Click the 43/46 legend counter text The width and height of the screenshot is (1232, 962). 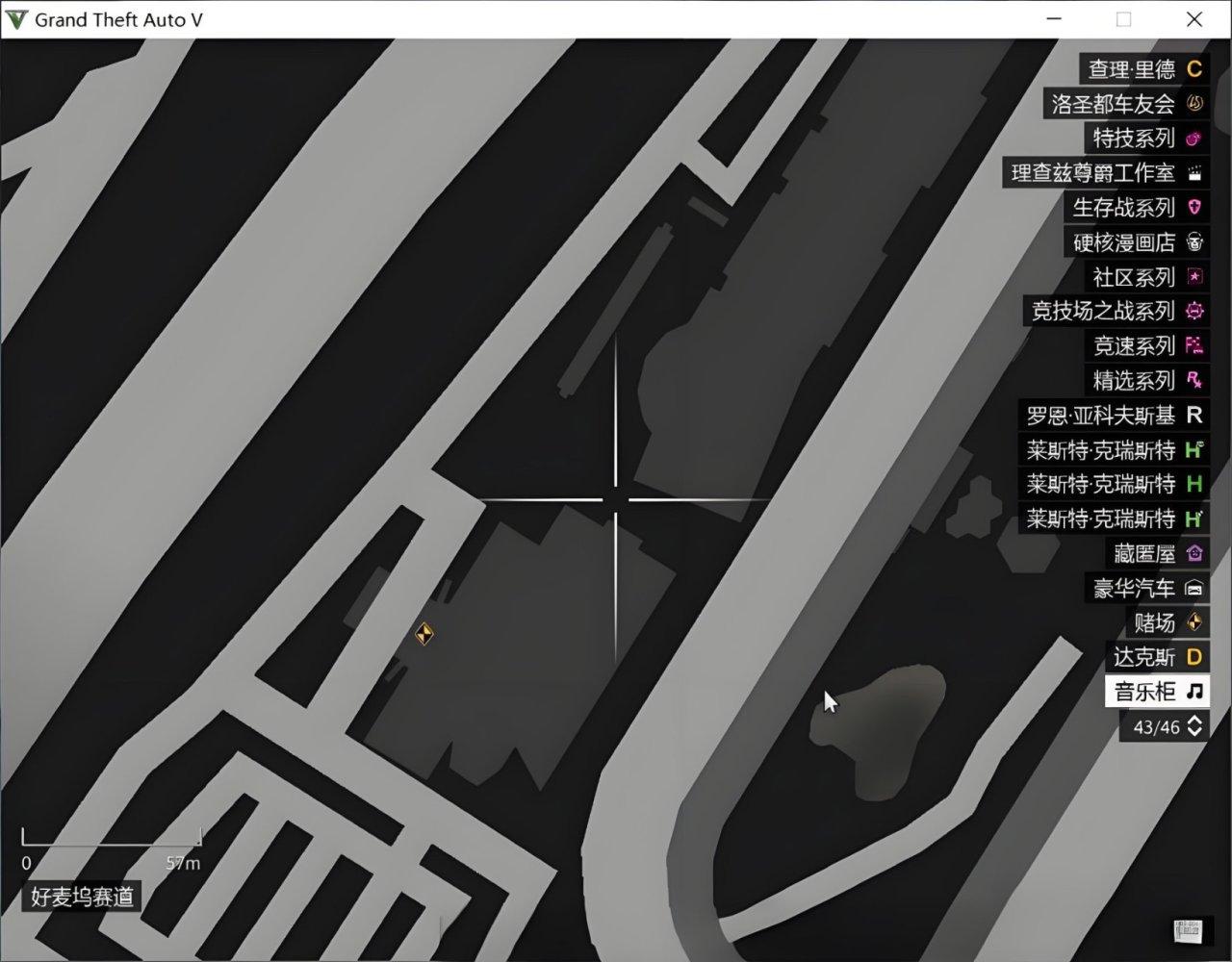click(1157, 727)
